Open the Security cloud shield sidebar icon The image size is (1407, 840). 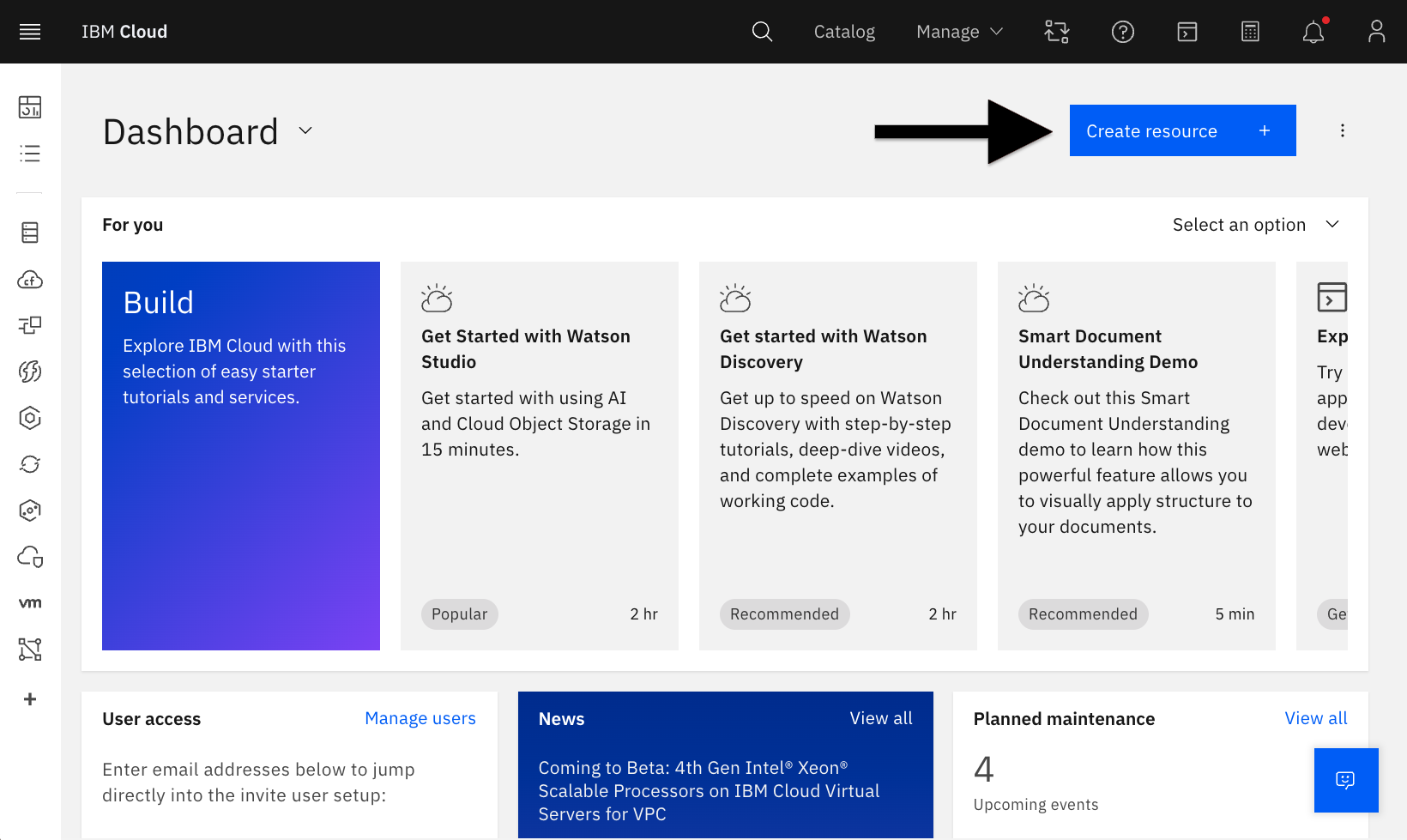tap(30, 557)
